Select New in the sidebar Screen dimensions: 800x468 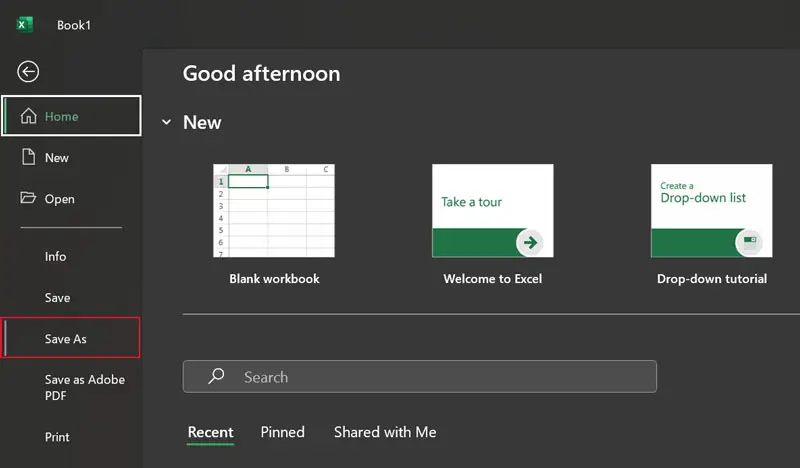71,158
